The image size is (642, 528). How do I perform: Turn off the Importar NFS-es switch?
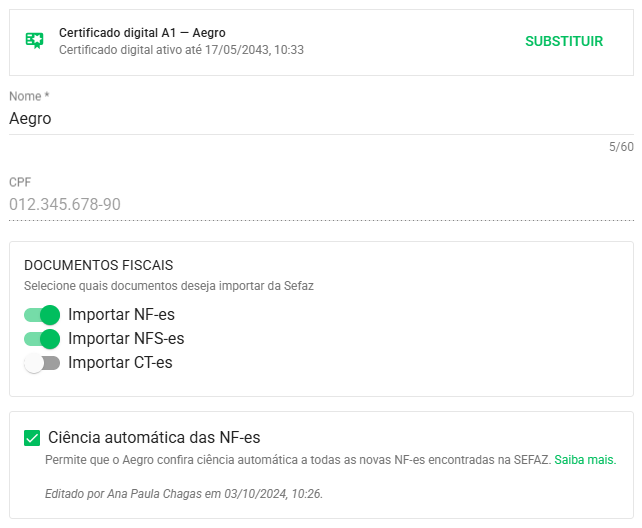click(42, 339)
